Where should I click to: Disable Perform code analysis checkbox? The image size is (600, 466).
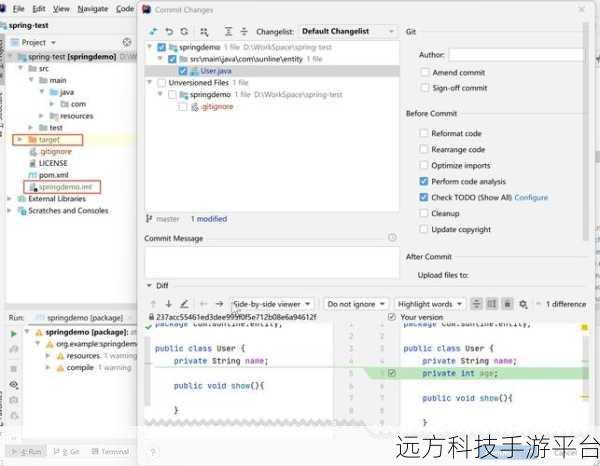coord(424,181)
